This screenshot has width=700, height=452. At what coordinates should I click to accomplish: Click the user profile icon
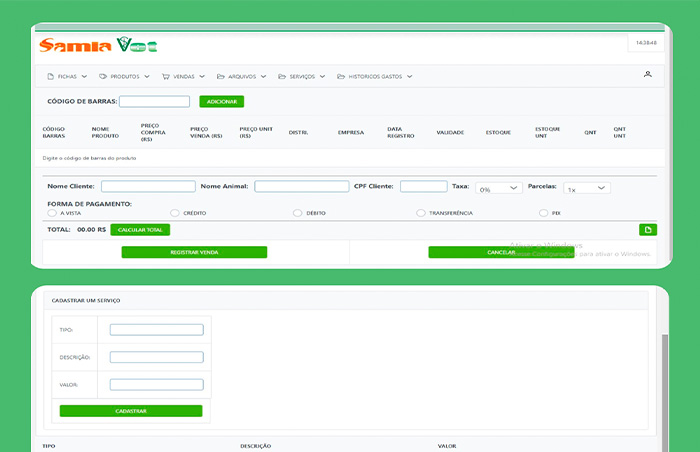click(647, 75)
